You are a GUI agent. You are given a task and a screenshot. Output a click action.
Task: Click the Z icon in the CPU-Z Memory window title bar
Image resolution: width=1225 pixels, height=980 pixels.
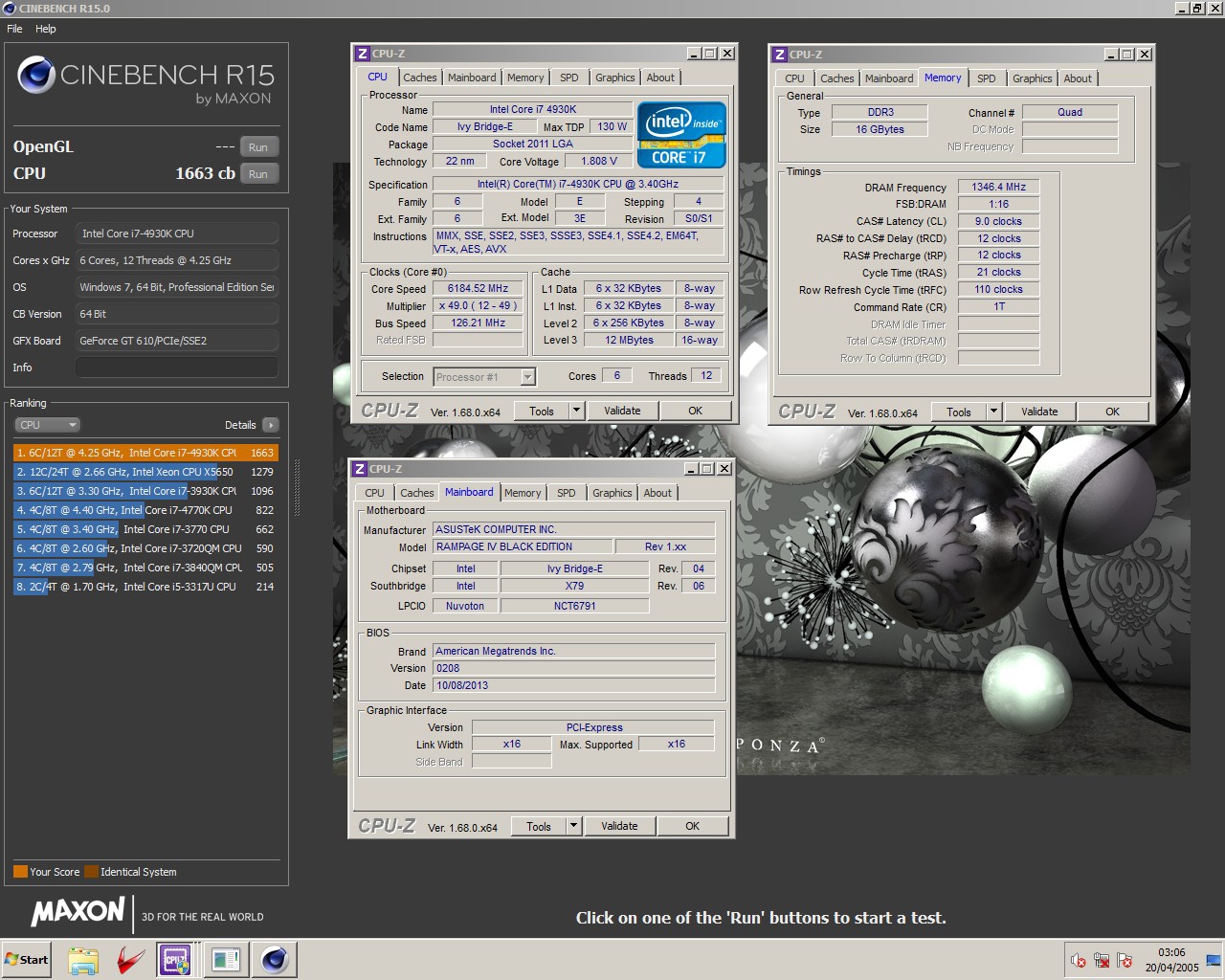[x=780, y=55]
